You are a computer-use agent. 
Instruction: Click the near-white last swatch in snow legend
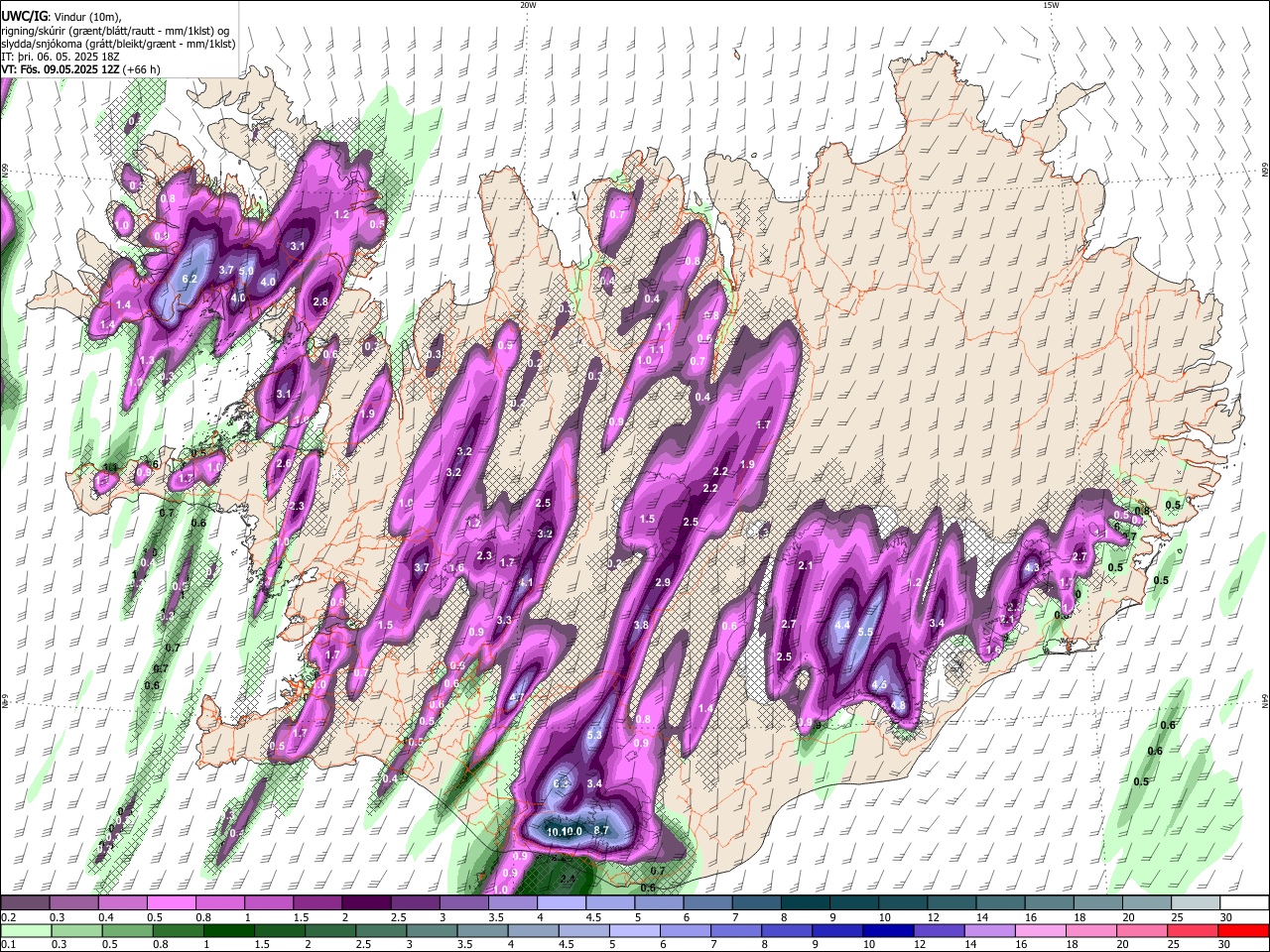tap(1245, 902)
